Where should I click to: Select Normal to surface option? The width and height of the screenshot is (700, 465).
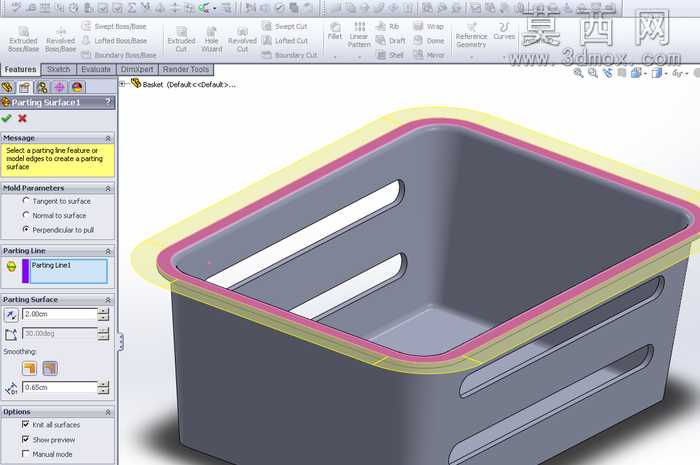[x=26, y=215]
